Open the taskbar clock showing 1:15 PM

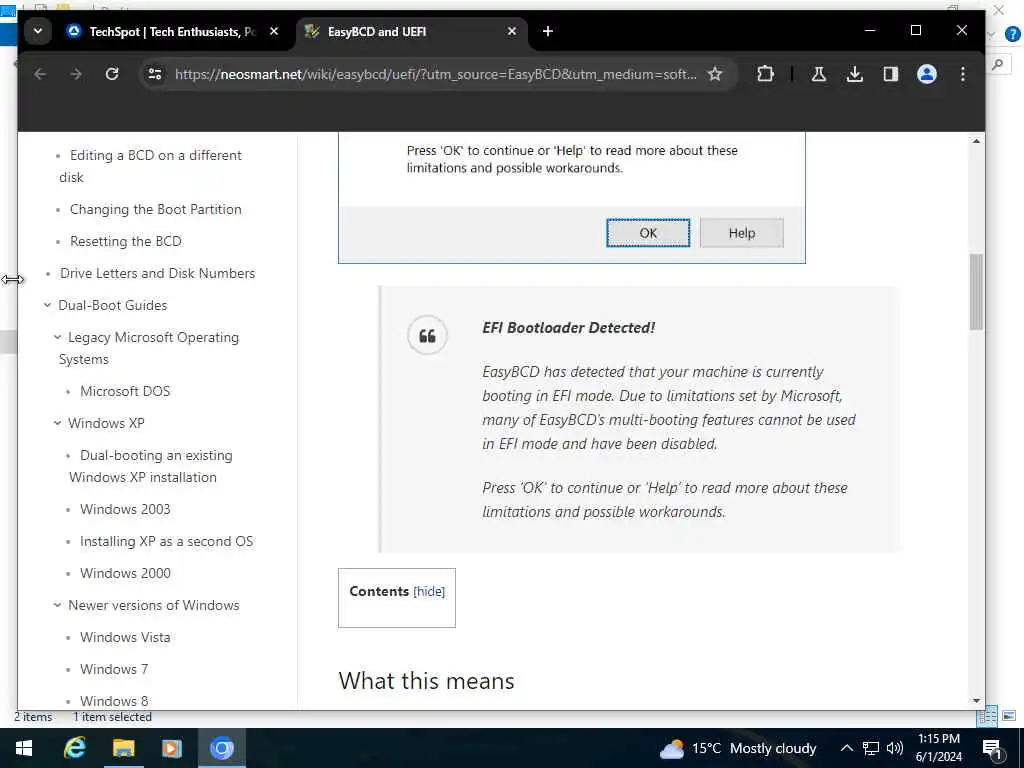coord(938,748)
